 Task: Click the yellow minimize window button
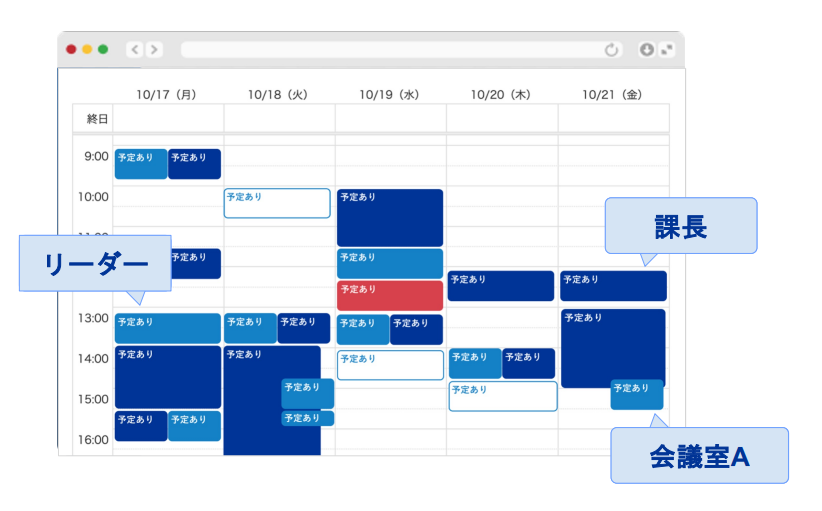point(87,49)
